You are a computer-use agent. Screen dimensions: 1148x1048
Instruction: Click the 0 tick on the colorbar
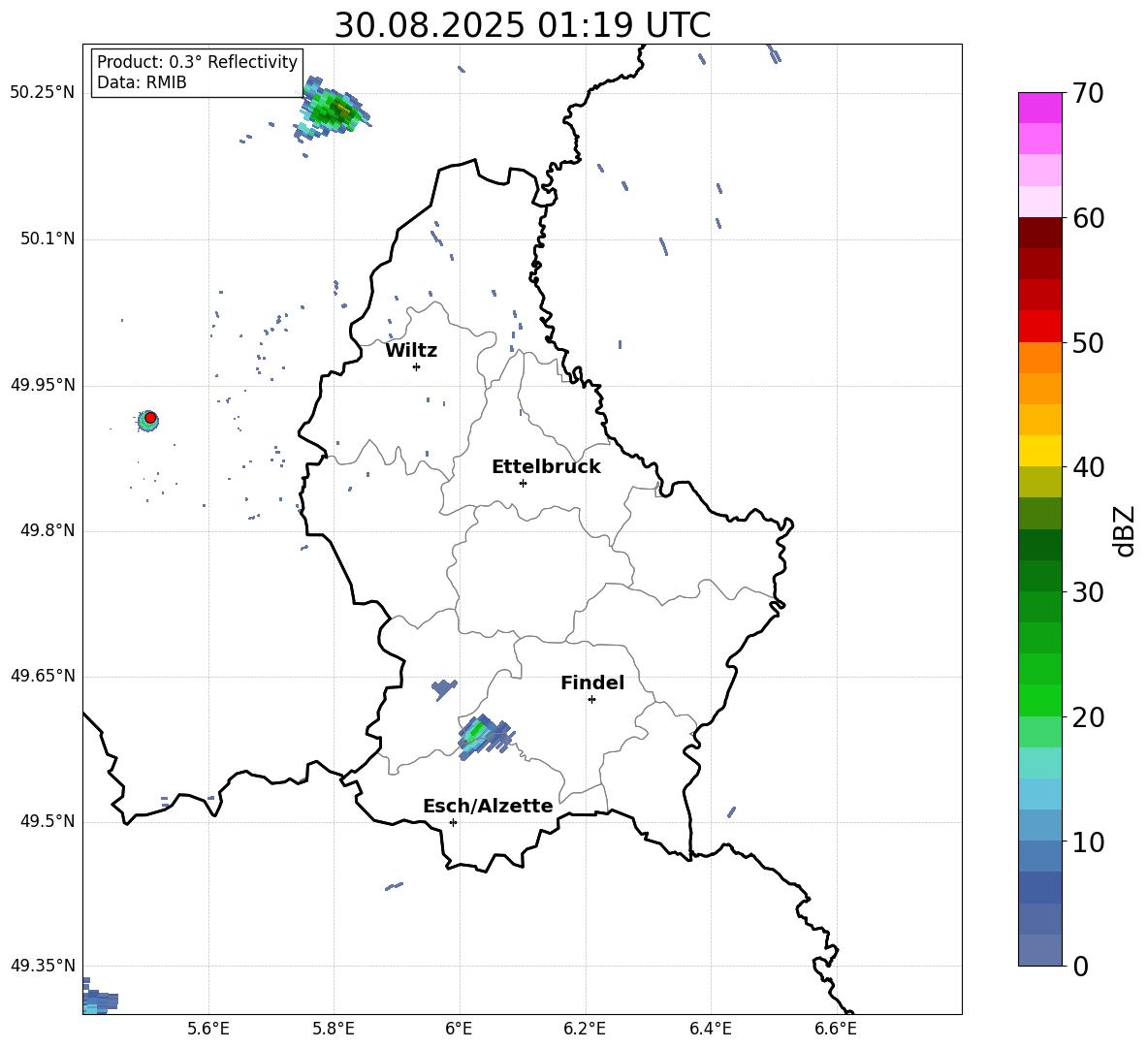coord(1080,966)
